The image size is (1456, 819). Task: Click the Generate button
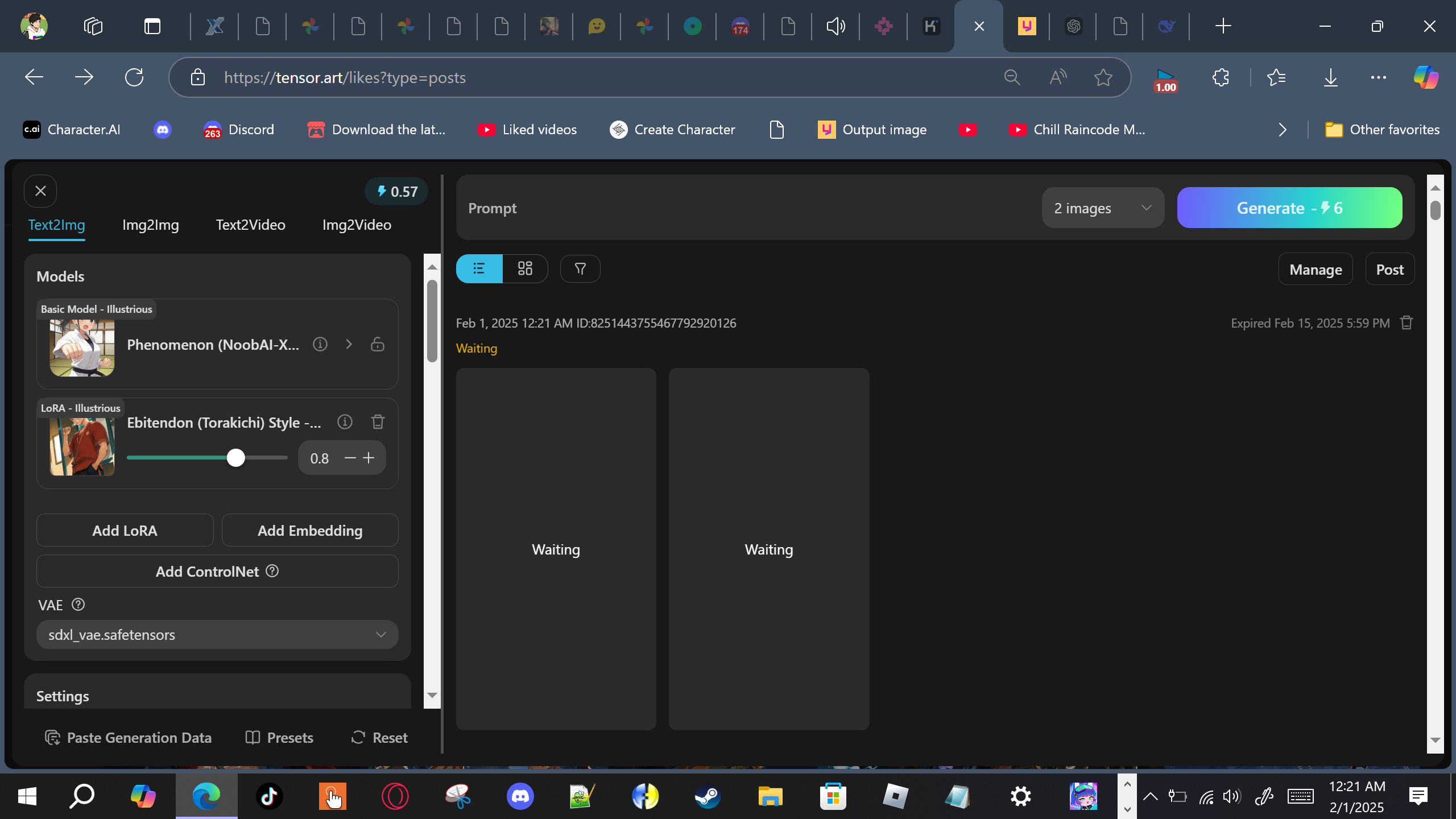point(1289,208)
